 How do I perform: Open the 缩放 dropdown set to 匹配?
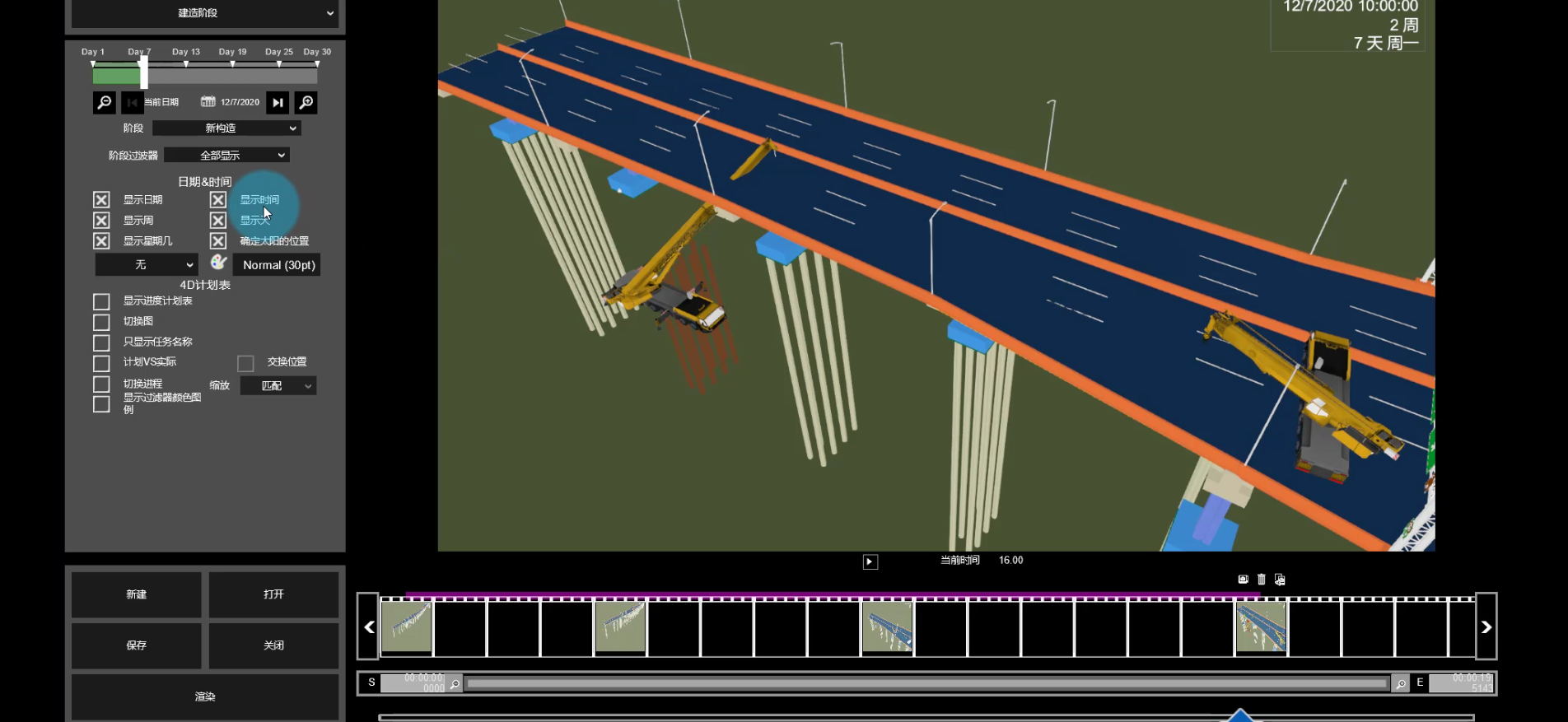pos(278,386)
